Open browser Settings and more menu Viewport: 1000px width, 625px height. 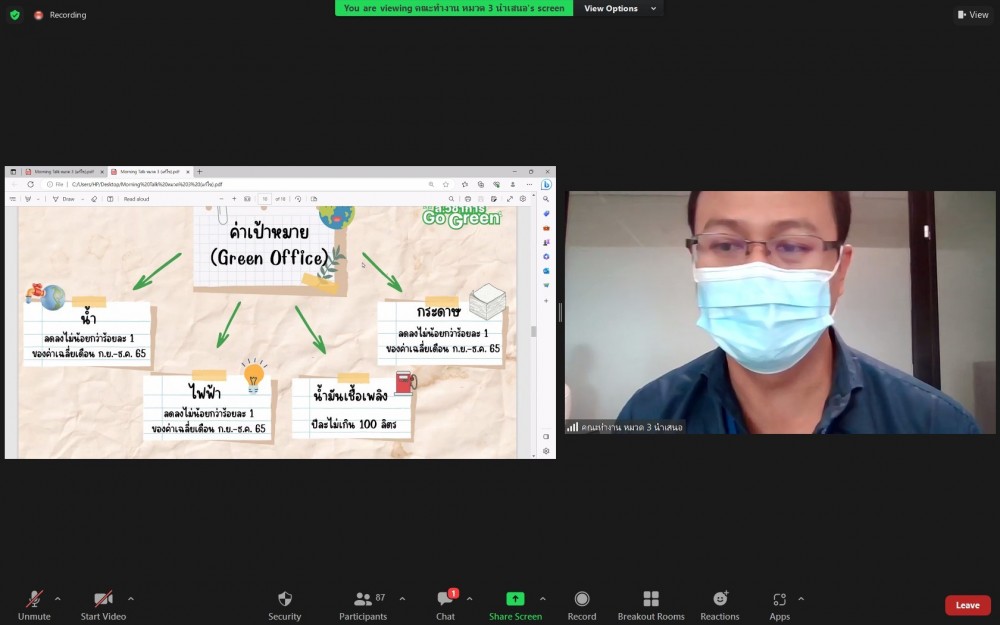529,184
